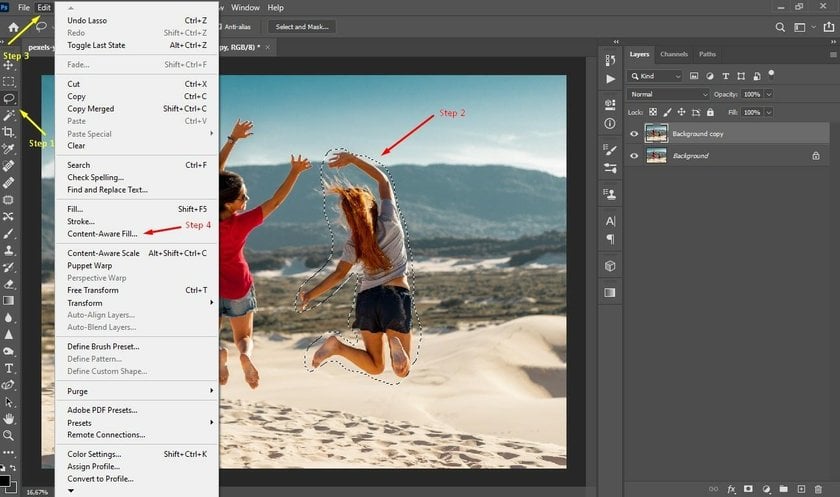Viewport: 840px width, 497px height.
Task: Open the 3D panel cube icon
Action: click(610, 266)
